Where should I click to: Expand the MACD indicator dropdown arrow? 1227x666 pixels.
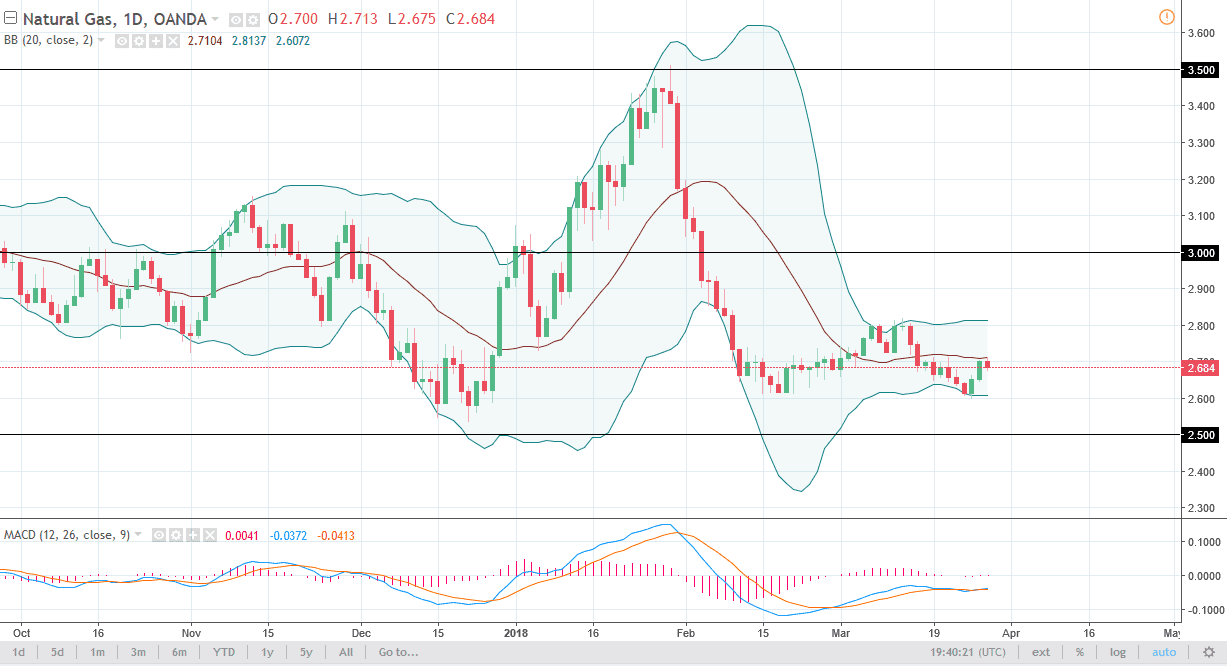pos(138,535)
